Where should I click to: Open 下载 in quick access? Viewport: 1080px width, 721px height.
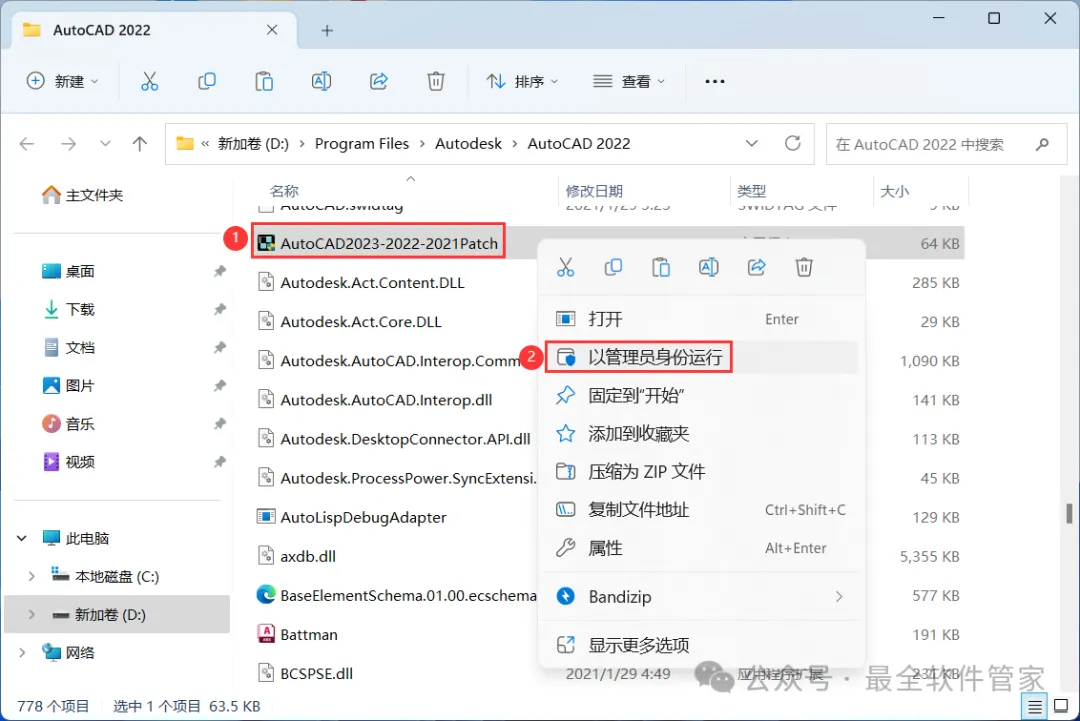click(68, 309)
